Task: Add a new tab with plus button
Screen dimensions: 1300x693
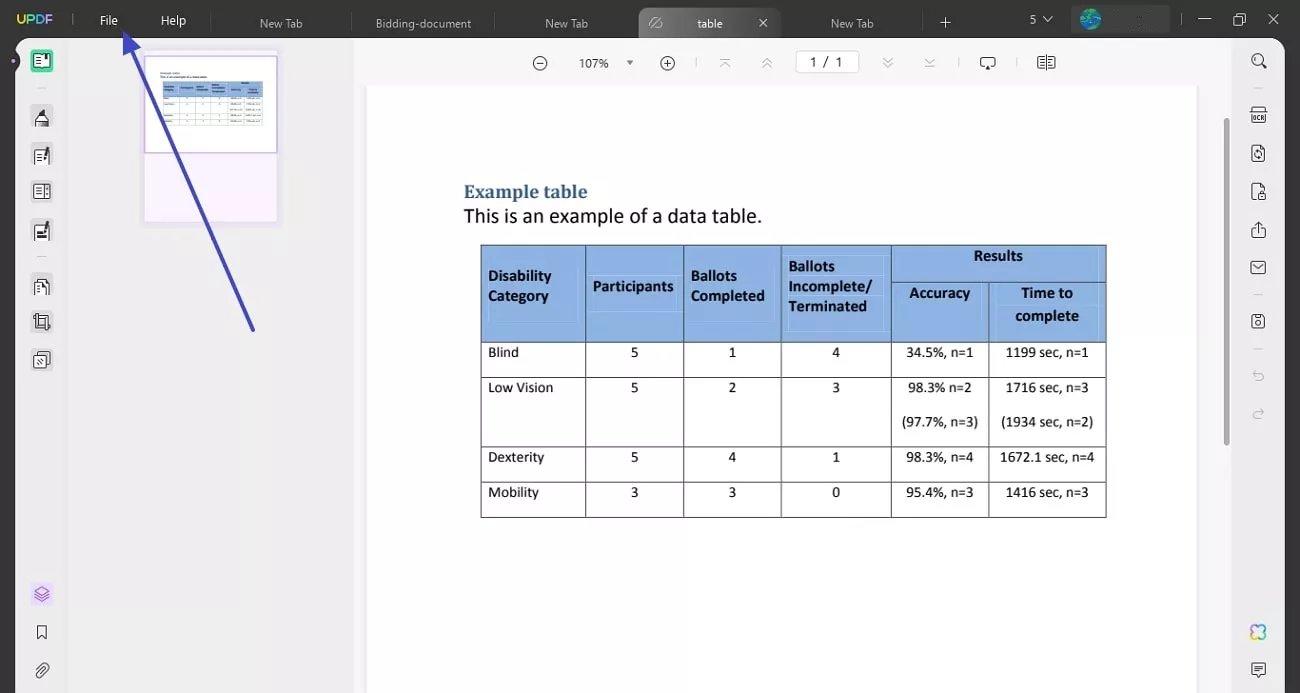Action: click(945, 22)
